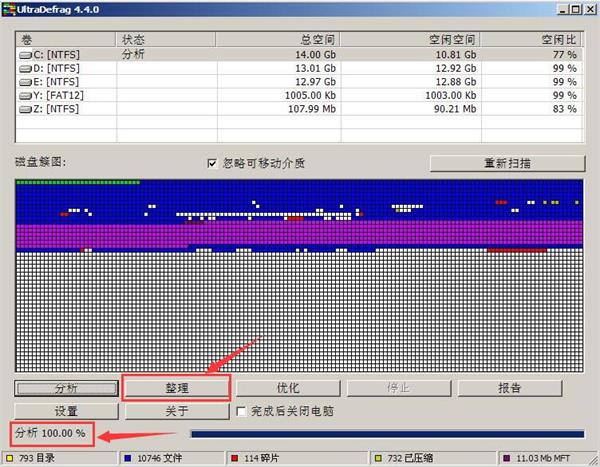Image resolution: width=600 pixels, height=467 pixels.
Task: Select the C: [NTFS] volume row text
Action: tap(56, 55)
